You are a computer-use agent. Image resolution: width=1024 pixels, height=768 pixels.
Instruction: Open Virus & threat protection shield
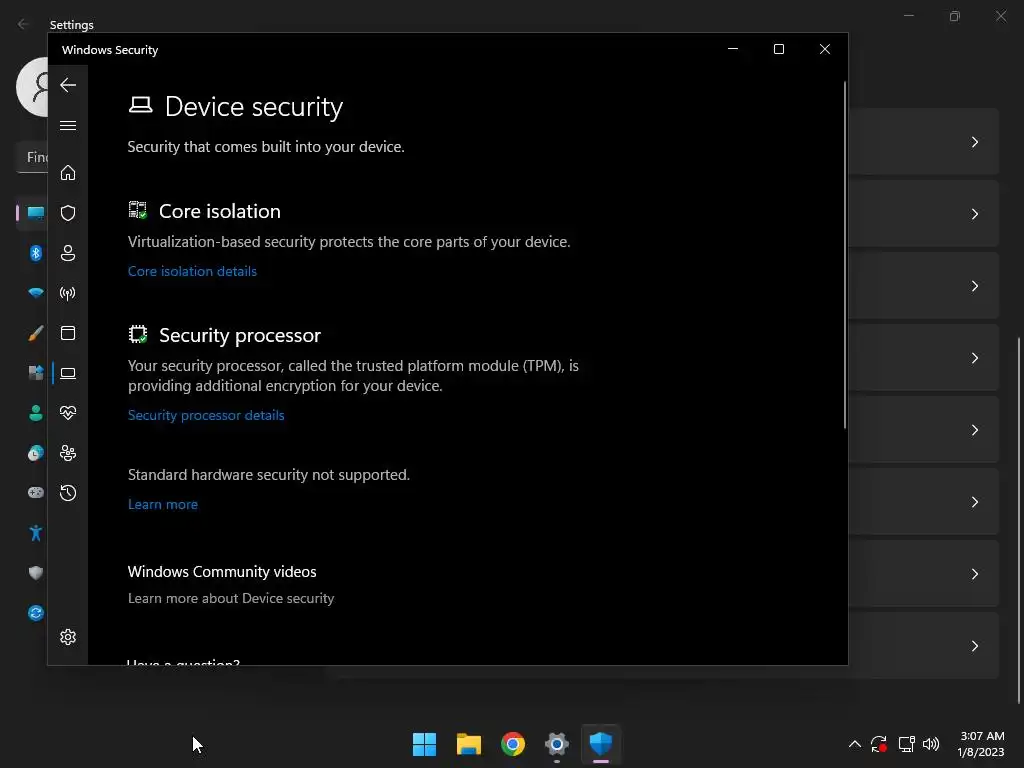click(x=68, y=213)
